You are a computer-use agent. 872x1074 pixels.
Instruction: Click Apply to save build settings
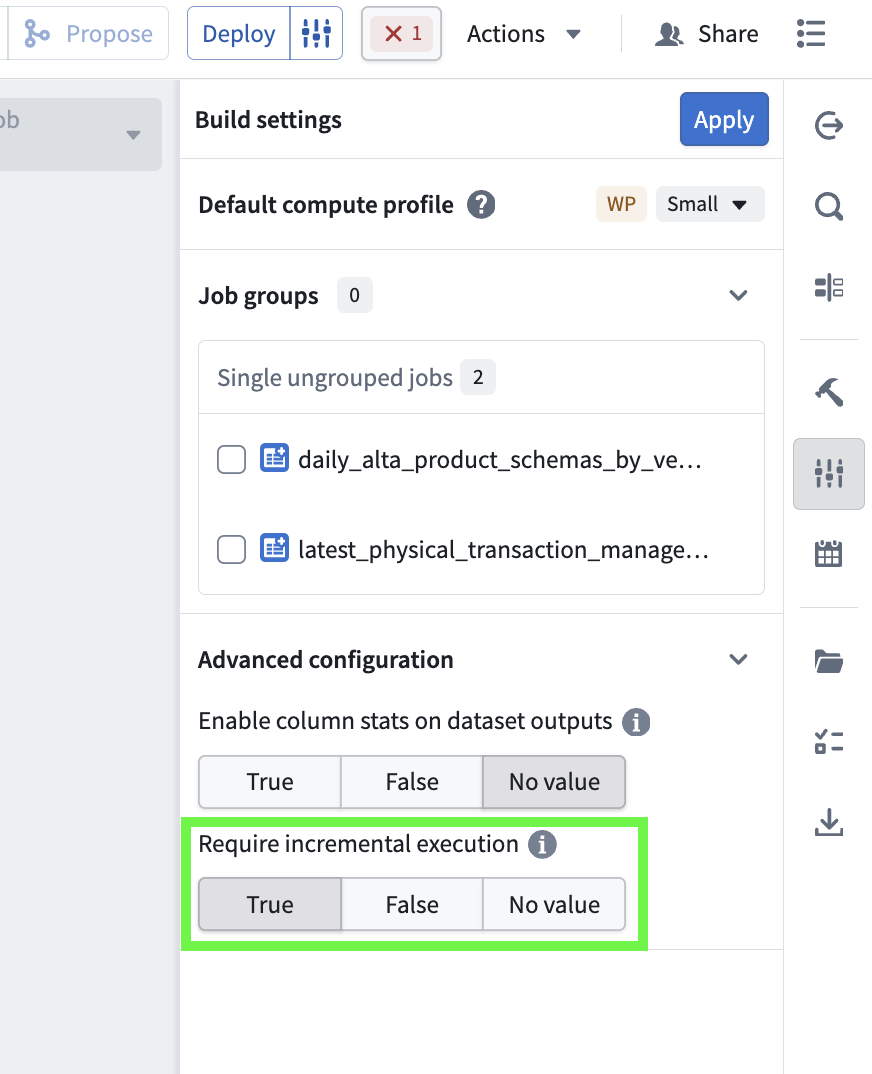[724, 119]
